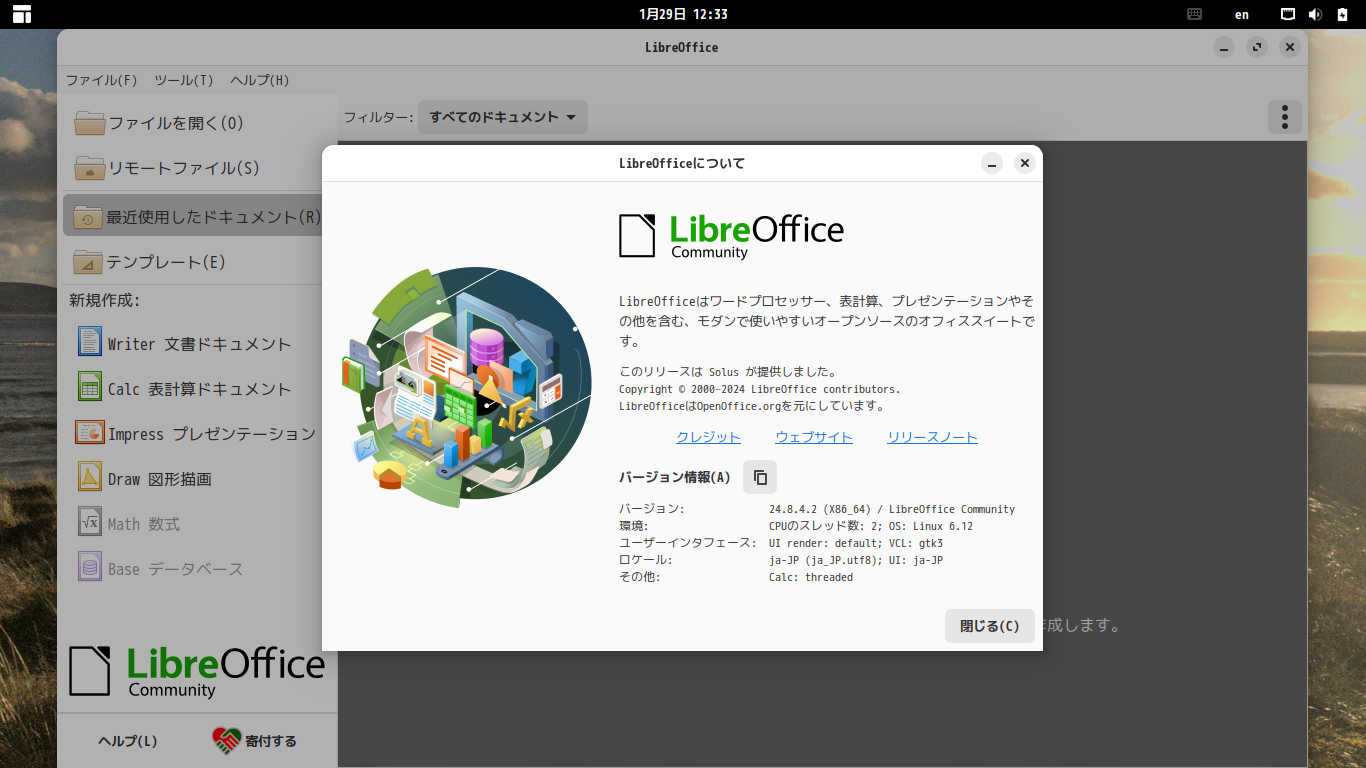
Task: Click the CPU threads and OS text
Action: [871, 526]
